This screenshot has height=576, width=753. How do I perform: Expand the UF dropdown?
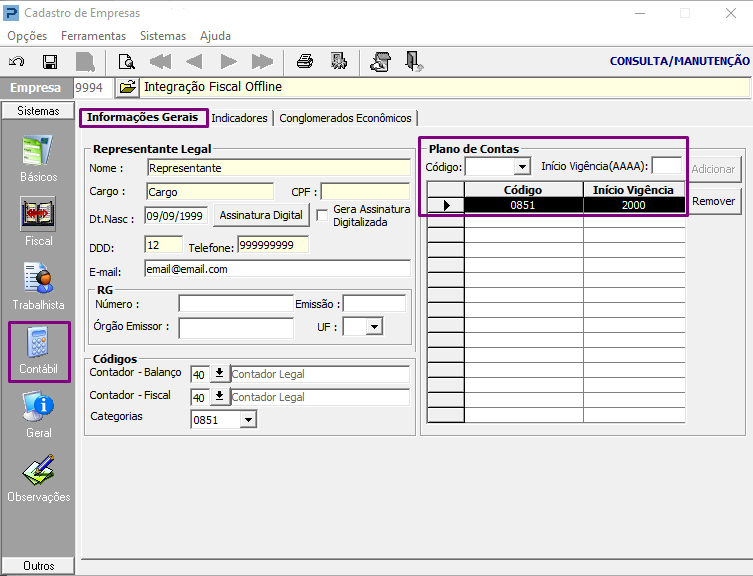(374, 327)
